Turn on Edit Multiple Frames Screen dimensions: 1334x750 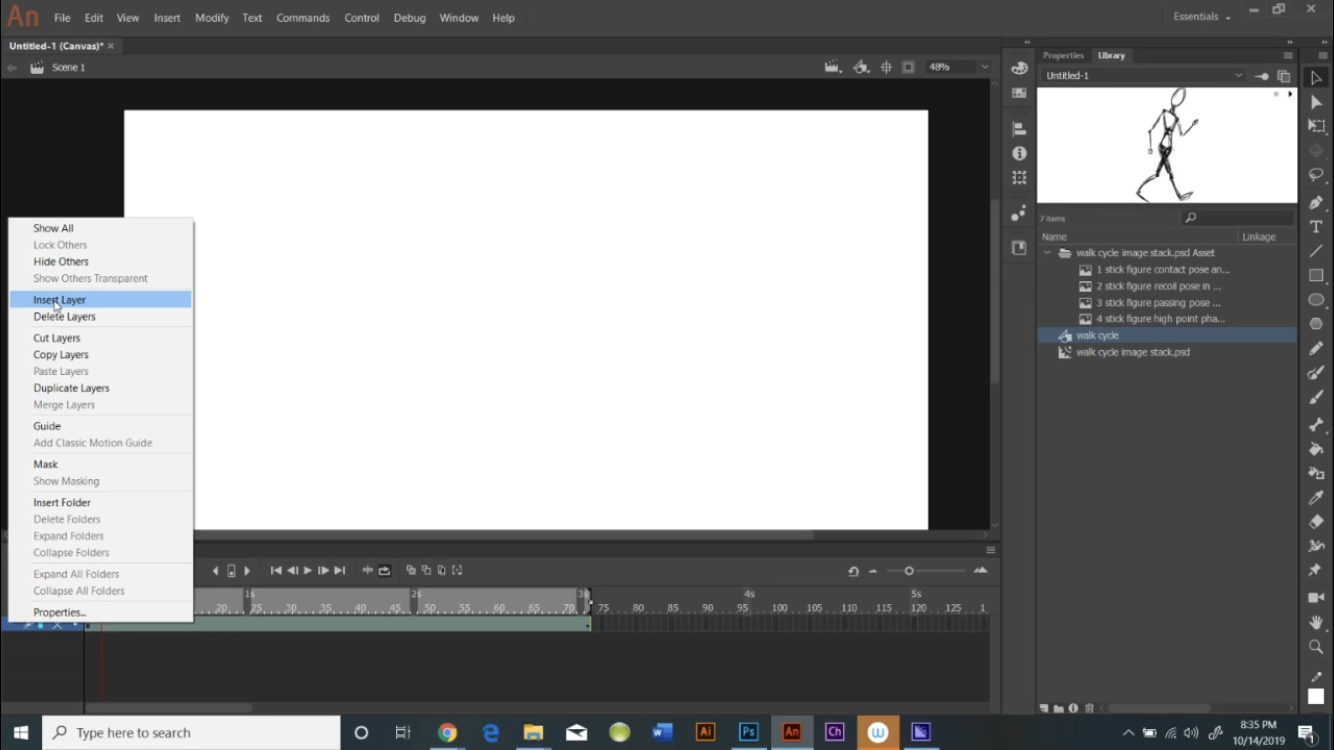point(442,570)
